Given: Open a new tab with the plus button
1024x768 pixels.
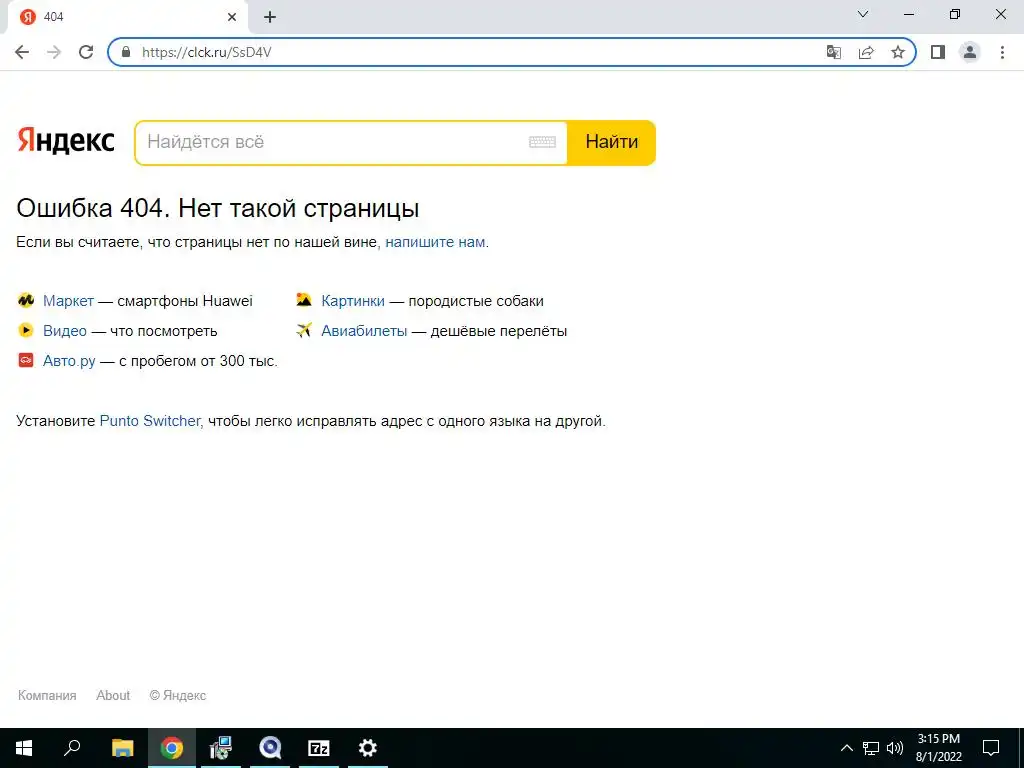Looking at the screenshot, I should [270, 17].
